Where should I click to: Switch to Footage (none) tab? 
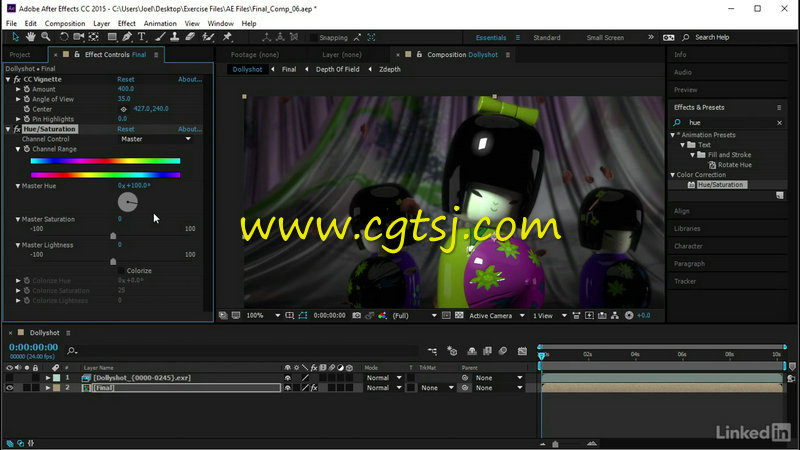(x=255, y=55)
